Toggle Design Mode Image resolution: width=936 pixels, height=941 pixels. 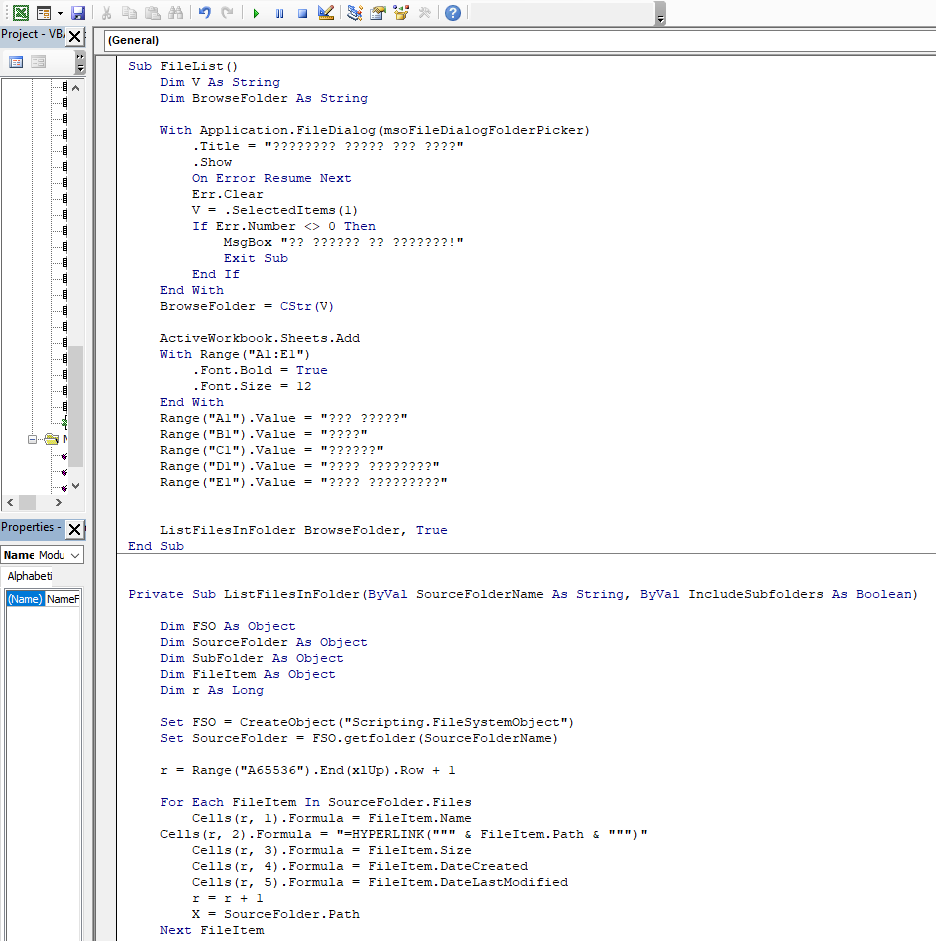[x=326, y=13]
